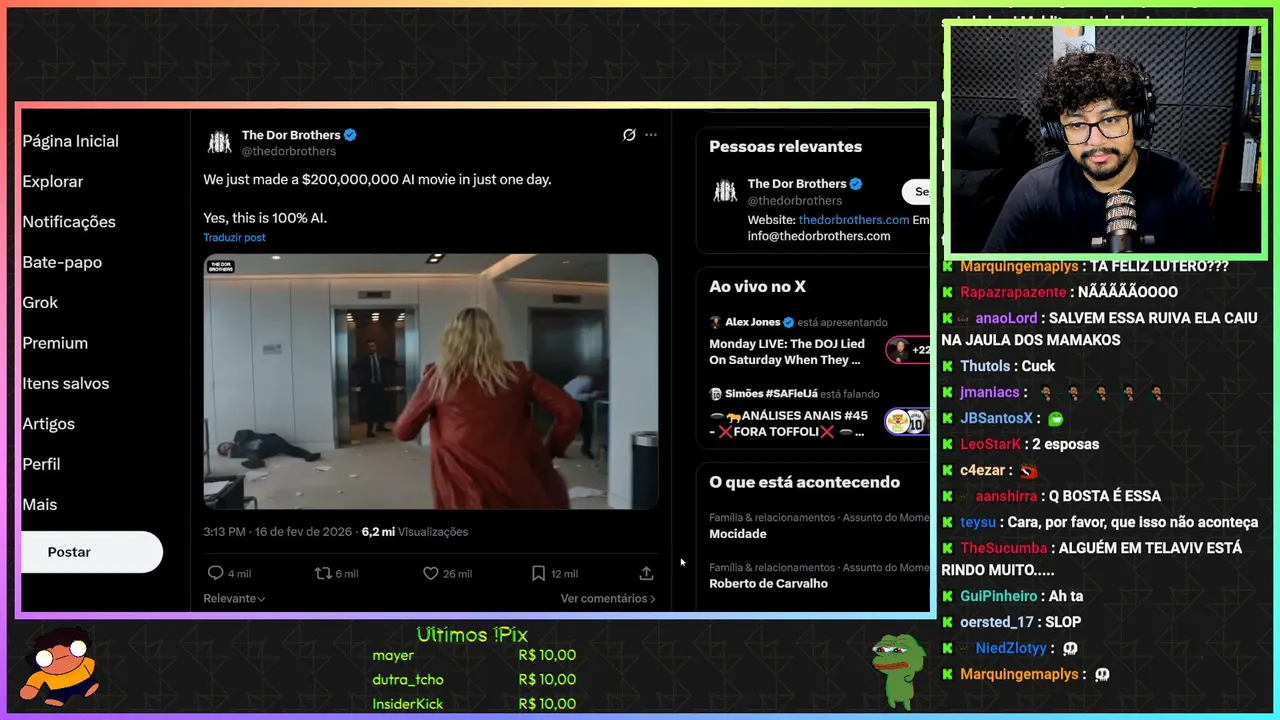This screenshot has width=1280, height=720.
Task: Click the Grok explain icon on post
Action: coord(629,135)
